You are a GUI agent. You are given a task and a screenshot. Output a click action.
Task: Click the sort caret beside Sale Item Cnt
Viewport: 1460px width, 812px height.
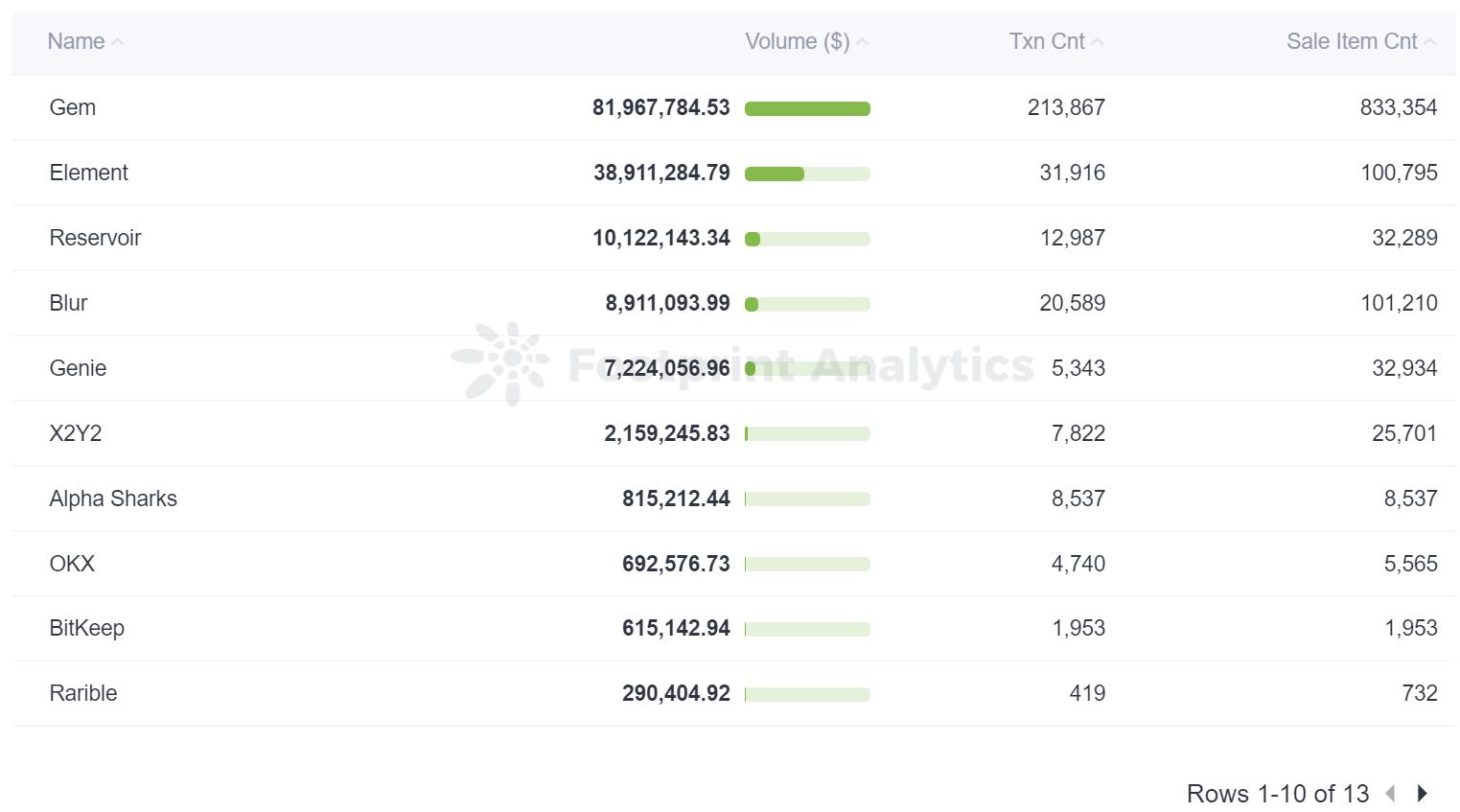[1429, 42]
